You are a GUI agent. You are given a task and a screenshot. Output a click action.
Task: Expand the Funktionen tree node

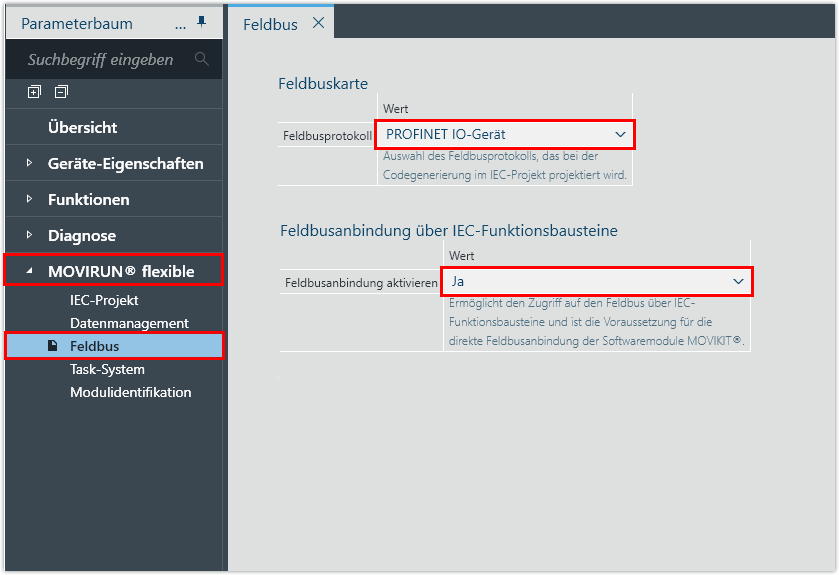pyautogui.click(x=29, y=199)
